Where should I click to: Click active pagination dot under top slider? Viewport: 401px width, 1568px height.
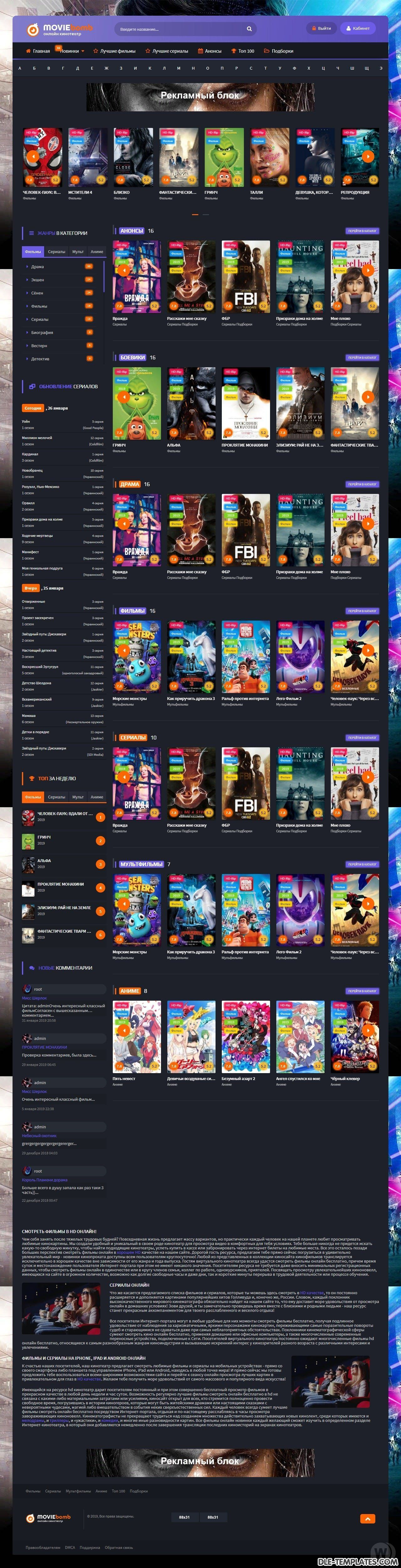(x=195, y=215)
